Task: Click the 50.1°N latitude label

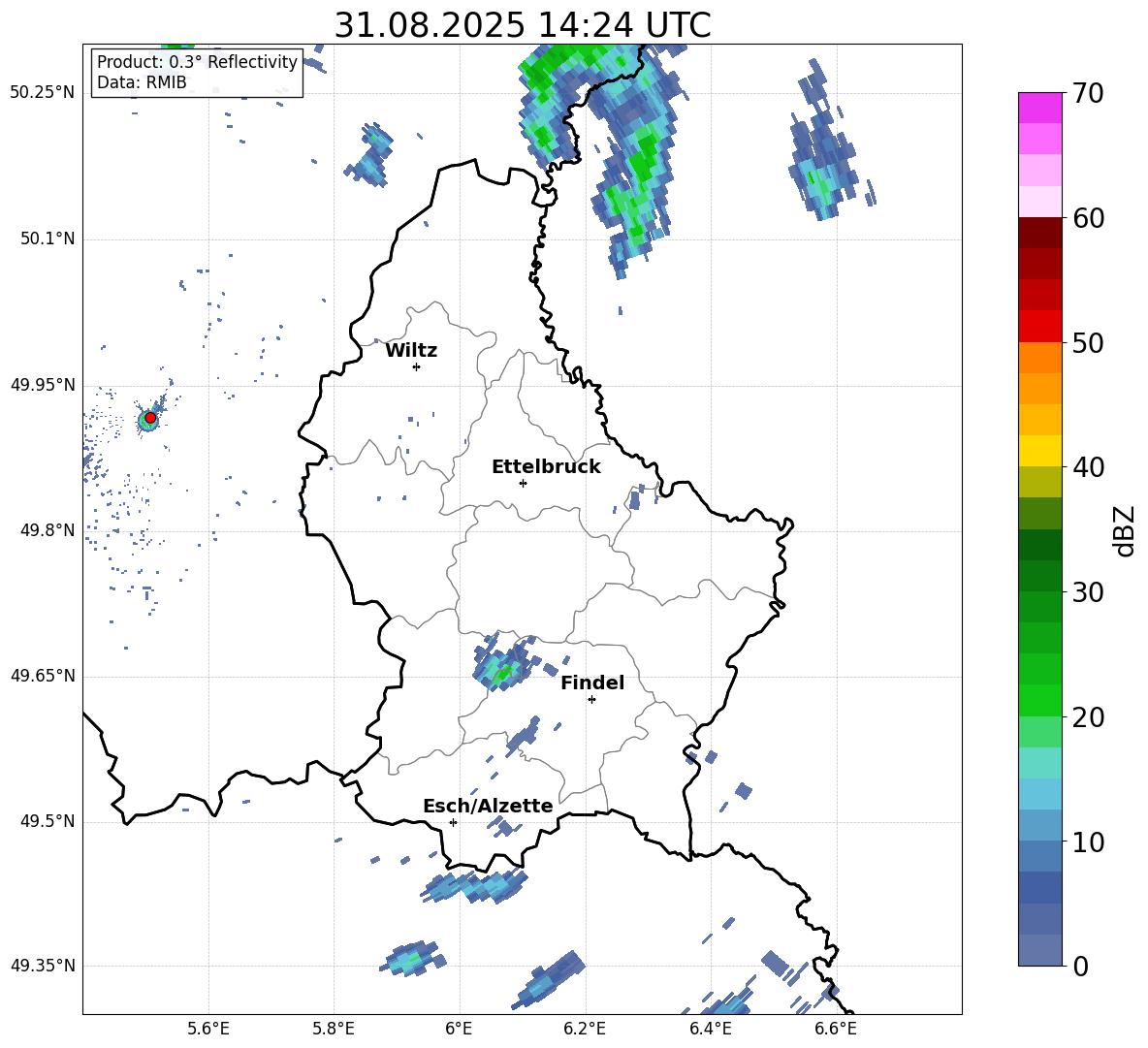Action: 48,239
